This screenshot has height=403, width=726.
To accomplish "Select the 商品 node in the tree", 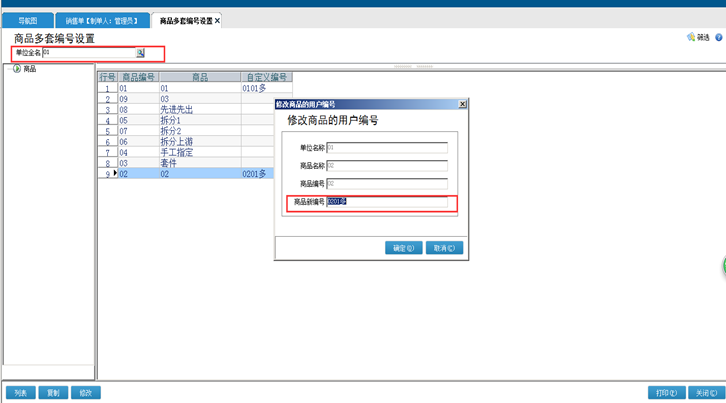I will click(30, 69).
